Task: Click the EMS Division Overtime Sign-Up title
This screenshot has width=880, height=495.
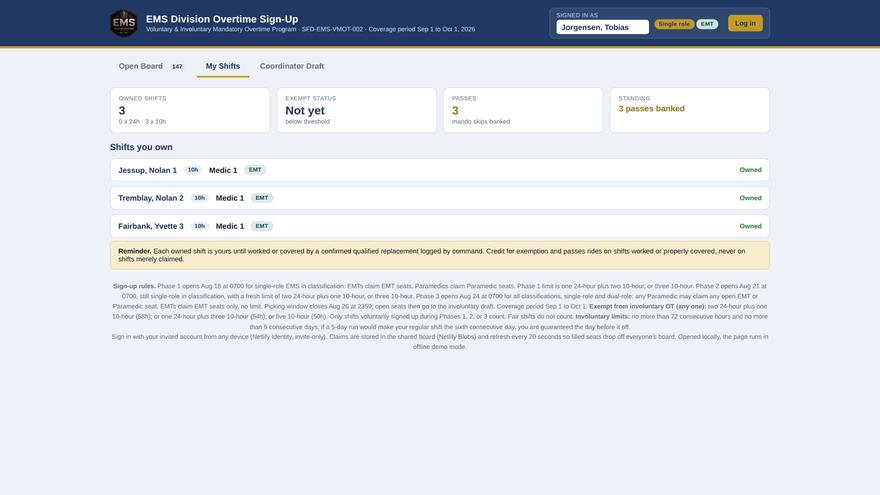Action: pyautogui.click(x=222, y=19)
